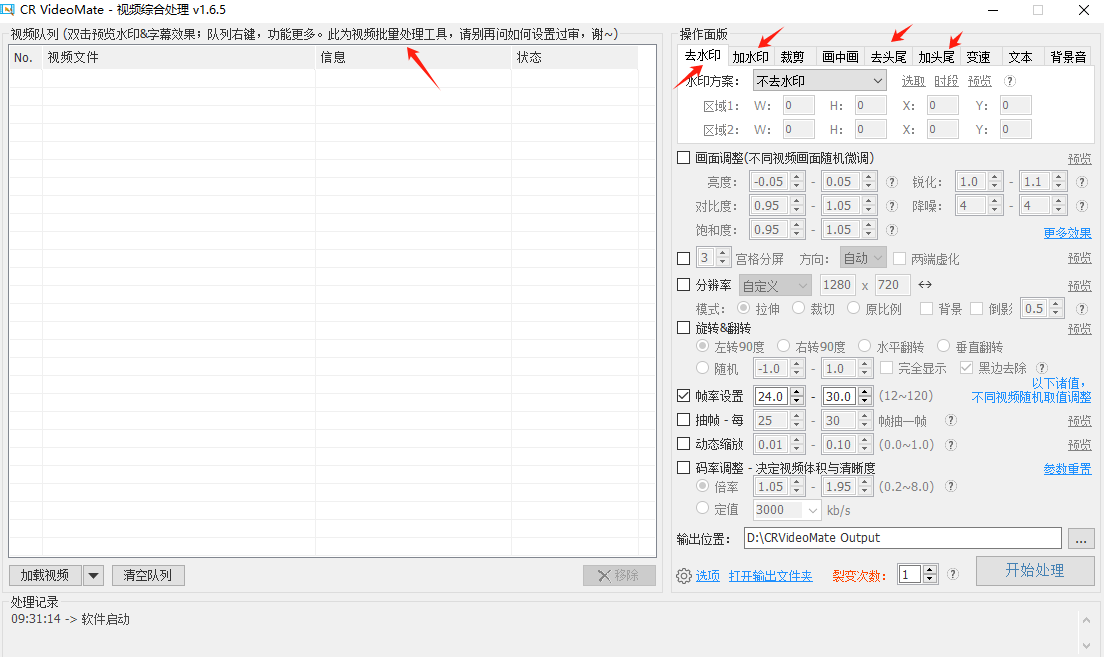Image resolution: width=1104 pixels, height=657 pixels.
Task: Enable the 画面调整 checkbox
Action: (x=683, y=158)
